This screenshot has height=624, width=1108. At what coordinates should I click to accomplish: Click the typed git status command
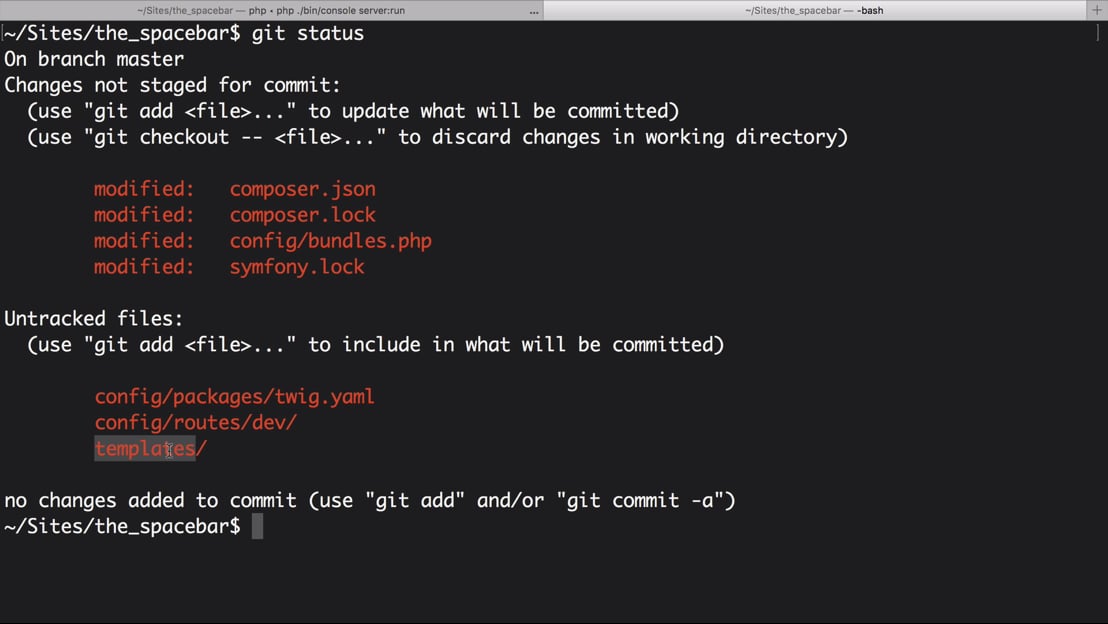(307, 33)
